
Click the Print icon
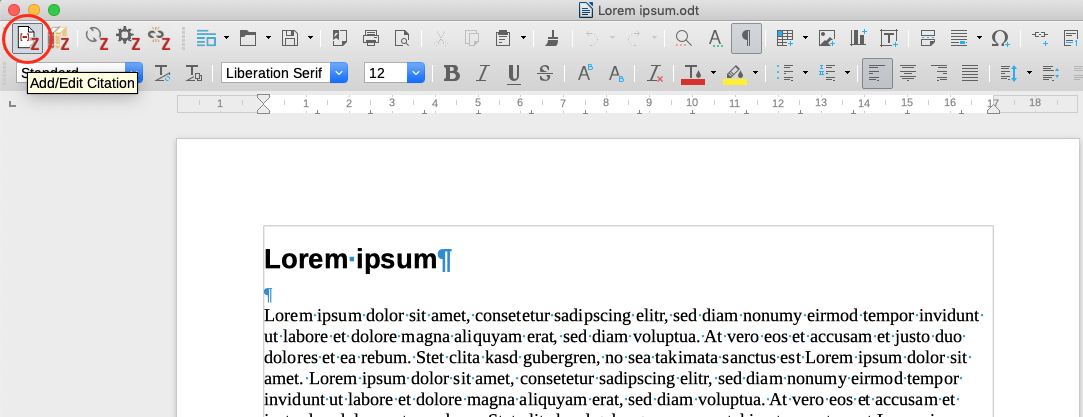(371, 38)
